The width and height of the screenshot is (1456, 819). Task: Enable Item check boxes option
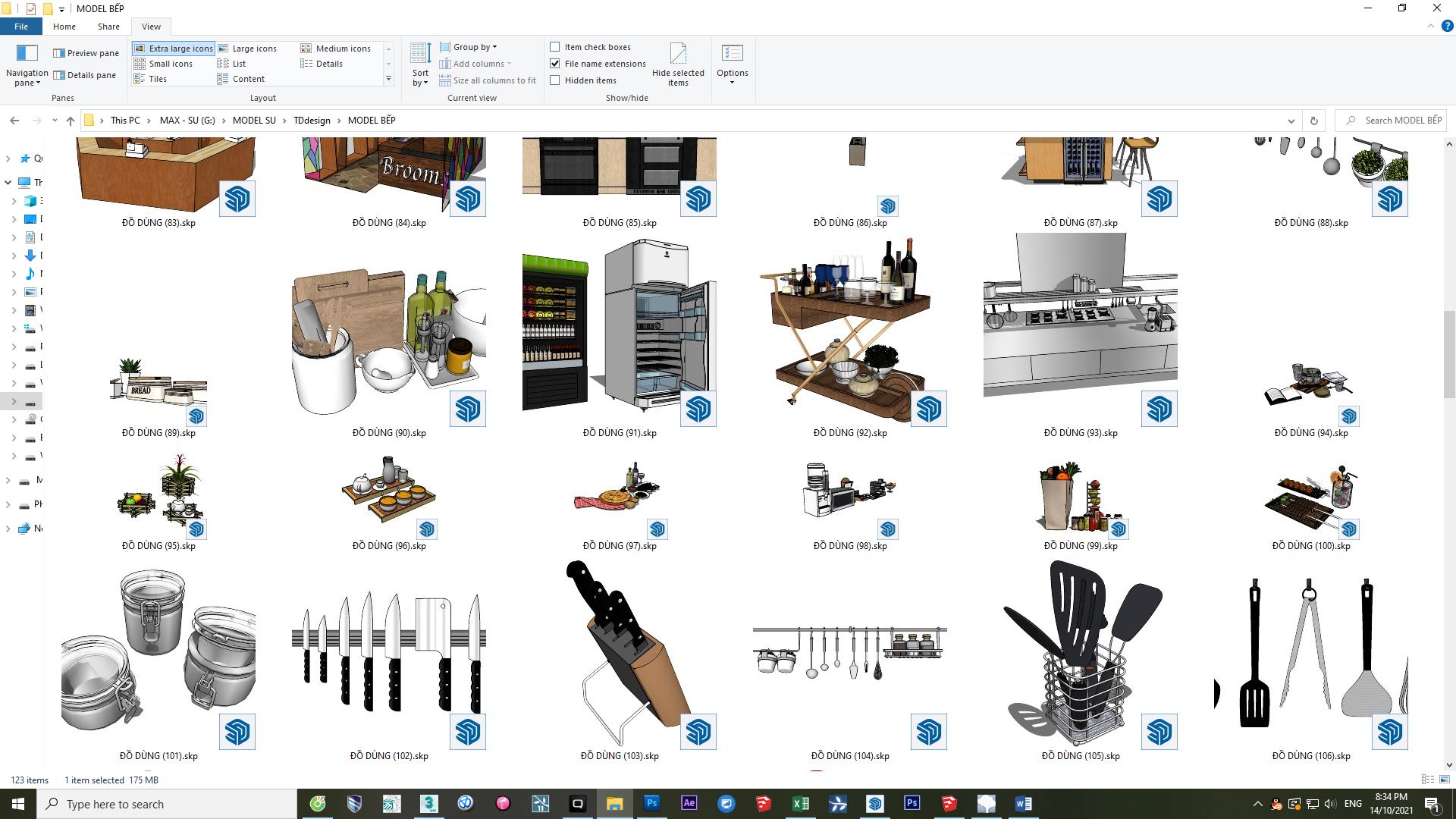coord(555,47)
